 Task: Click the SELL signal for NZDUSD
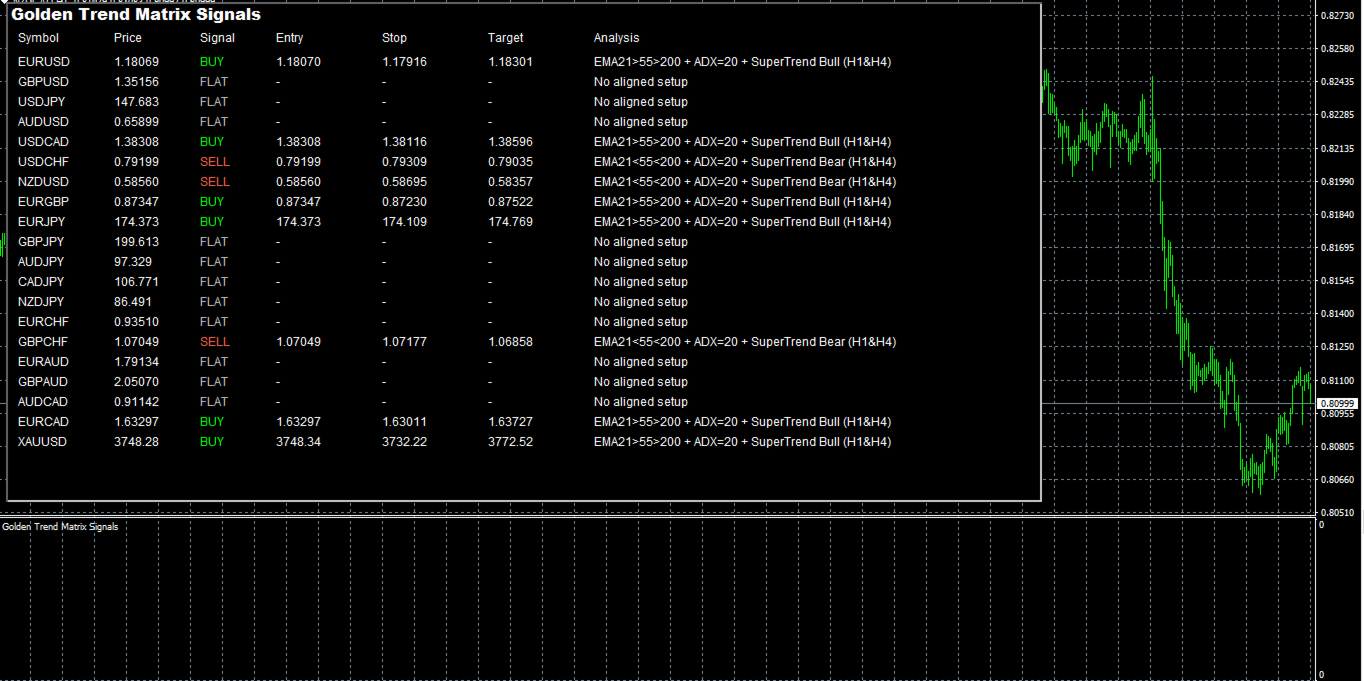(215, 182)
